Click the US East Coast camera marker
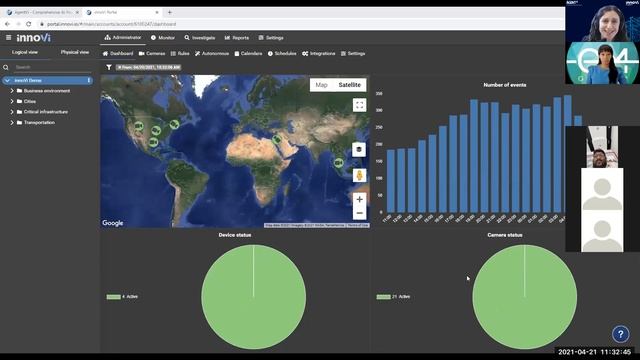 (174, 124)
